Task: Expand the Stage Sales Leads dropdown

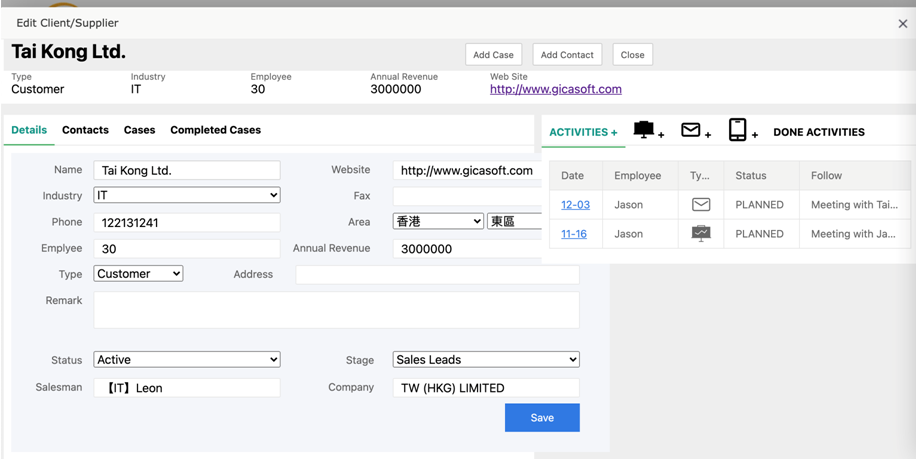Action: pos(486,360)
